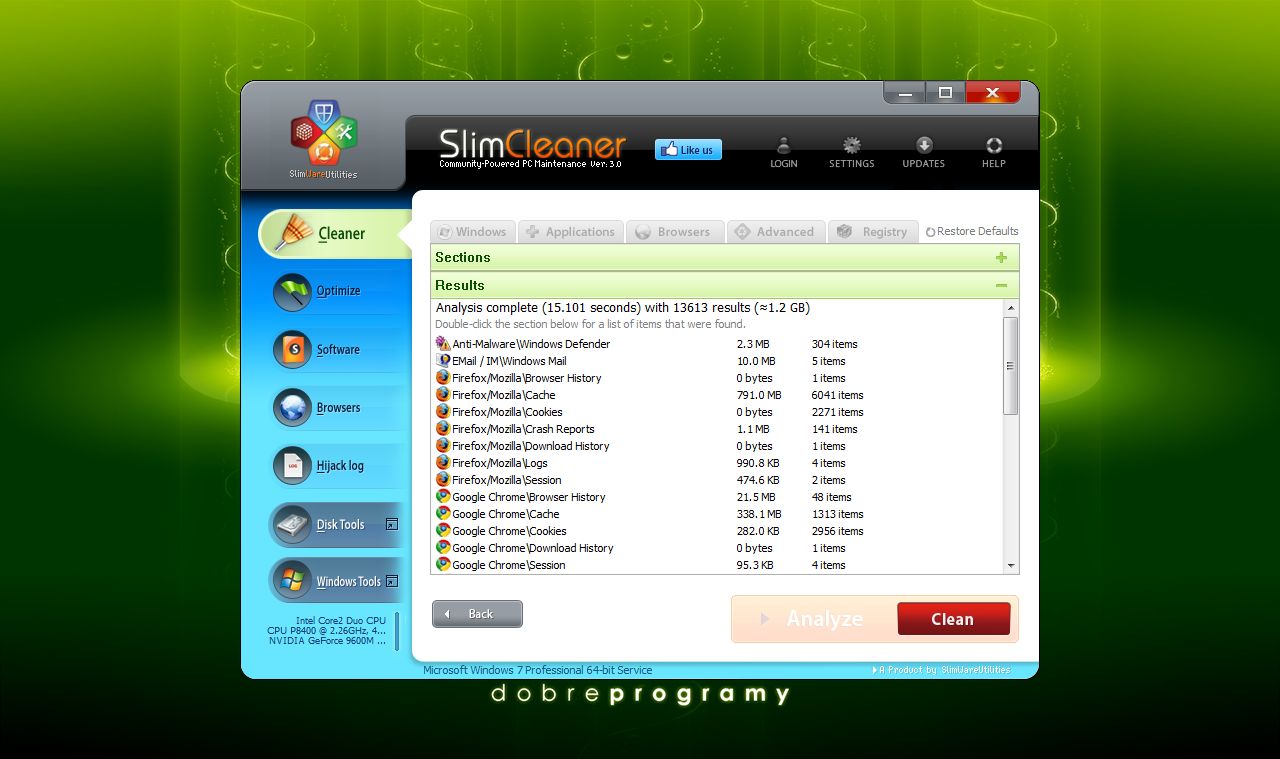1280x759 pixels.
Task: Open the Updates download icon
Action: click(923, 152)
